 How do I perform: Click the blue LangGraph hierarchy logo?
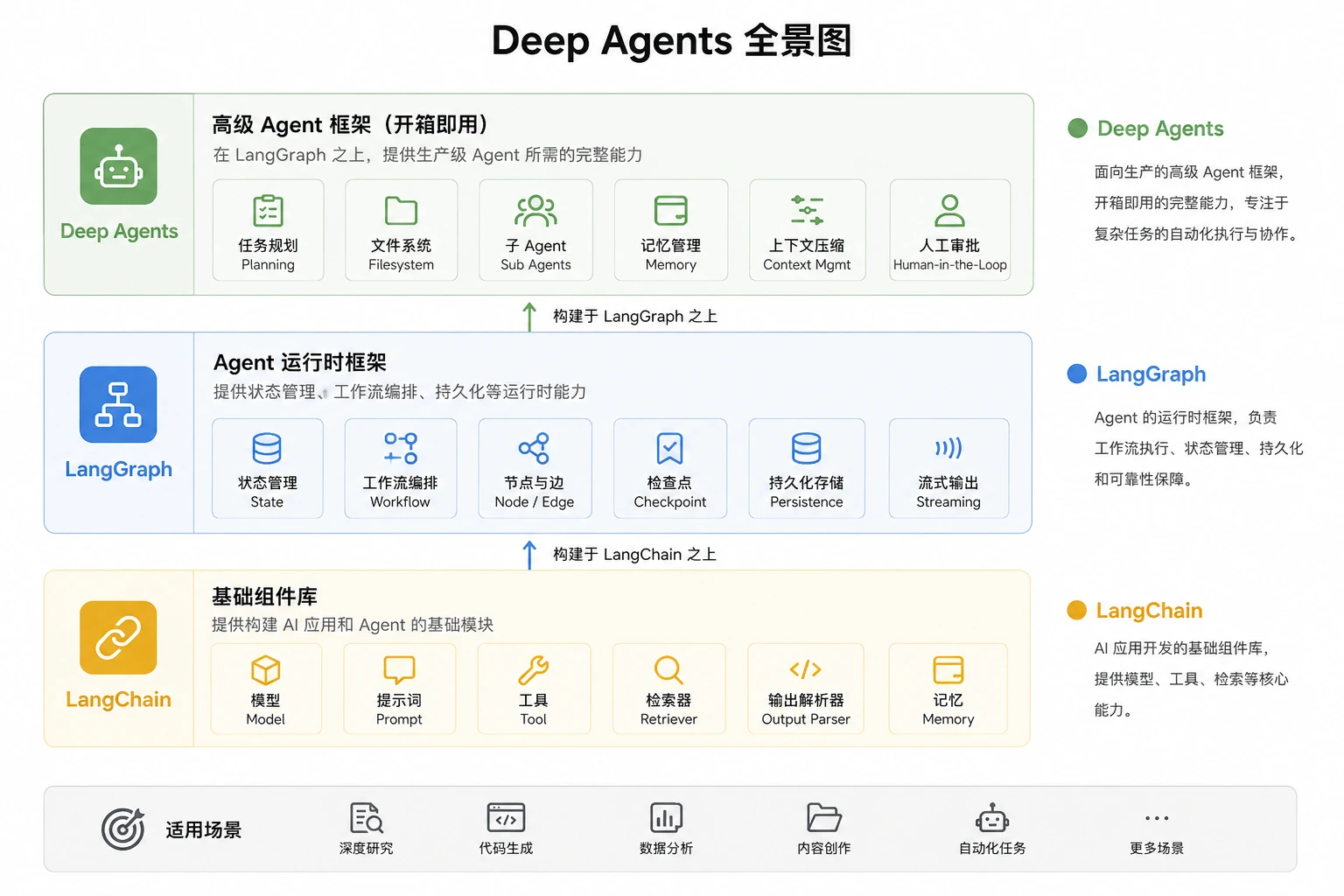(118, 404)
